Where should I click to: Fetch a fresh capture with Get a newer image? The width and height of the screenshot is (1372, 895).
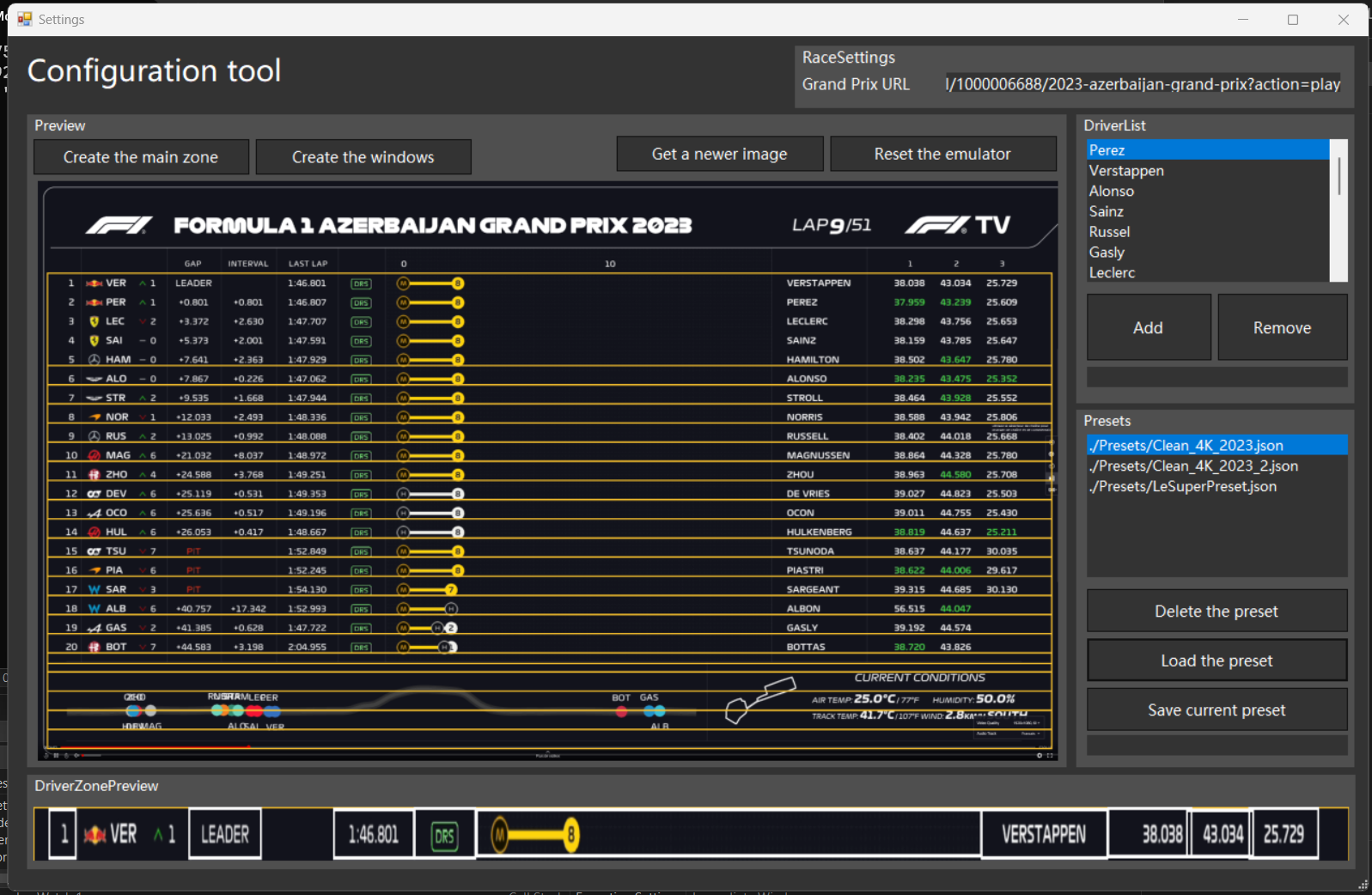720,154
